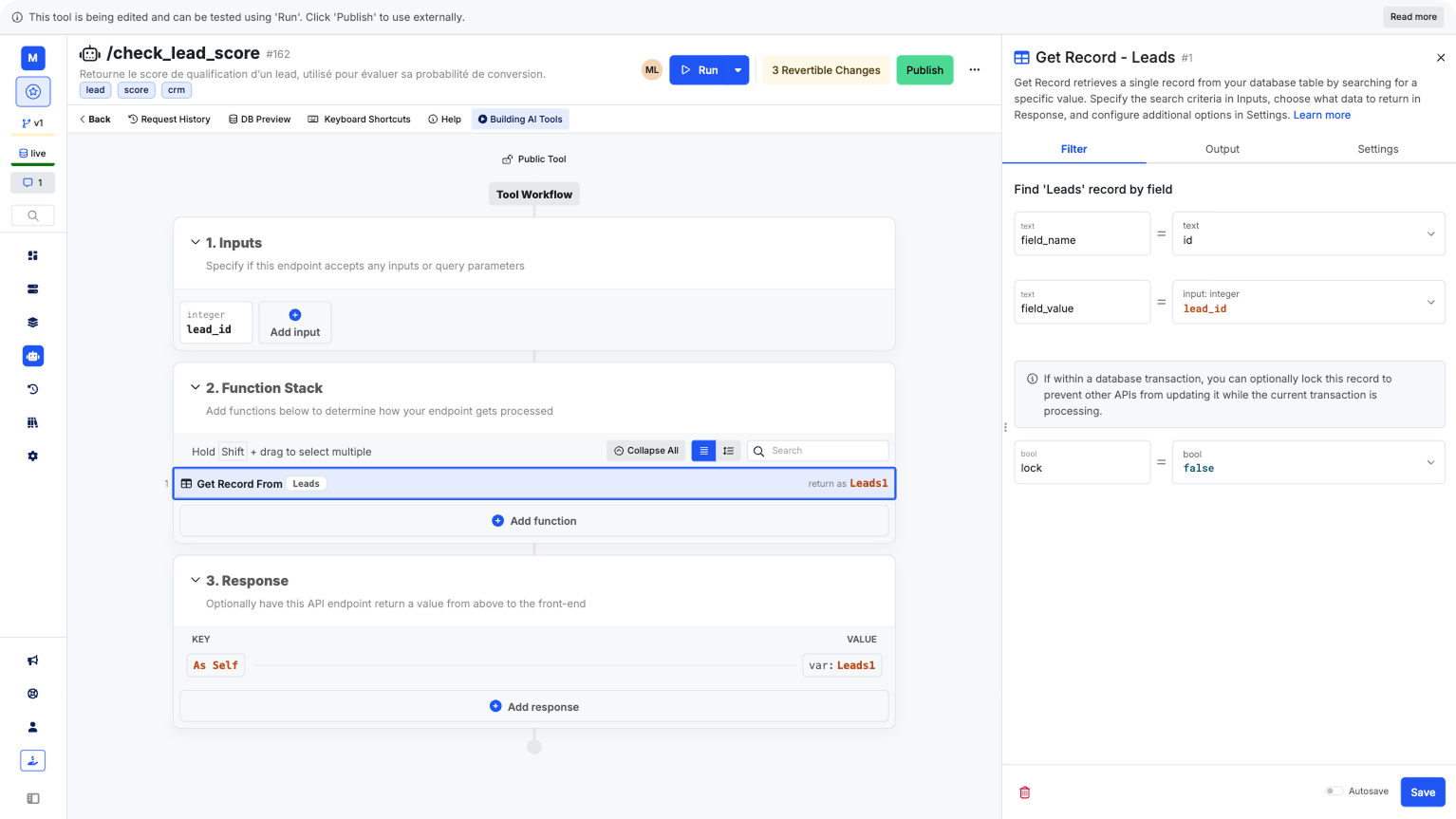
Task: Switch to the Settings tab
Action: point(1378,149)
